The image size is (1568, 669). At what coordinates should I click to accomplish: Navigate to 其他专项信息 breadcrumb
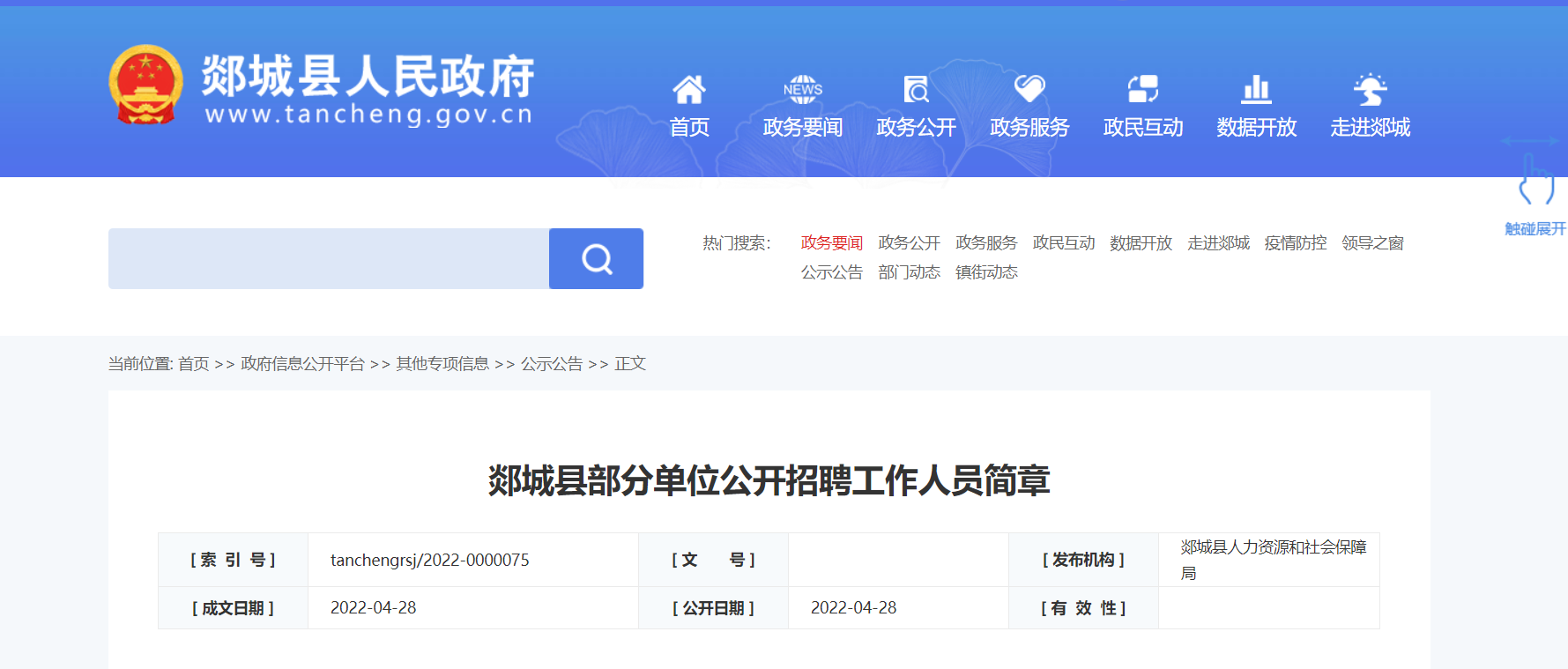(x=442, y=364)
